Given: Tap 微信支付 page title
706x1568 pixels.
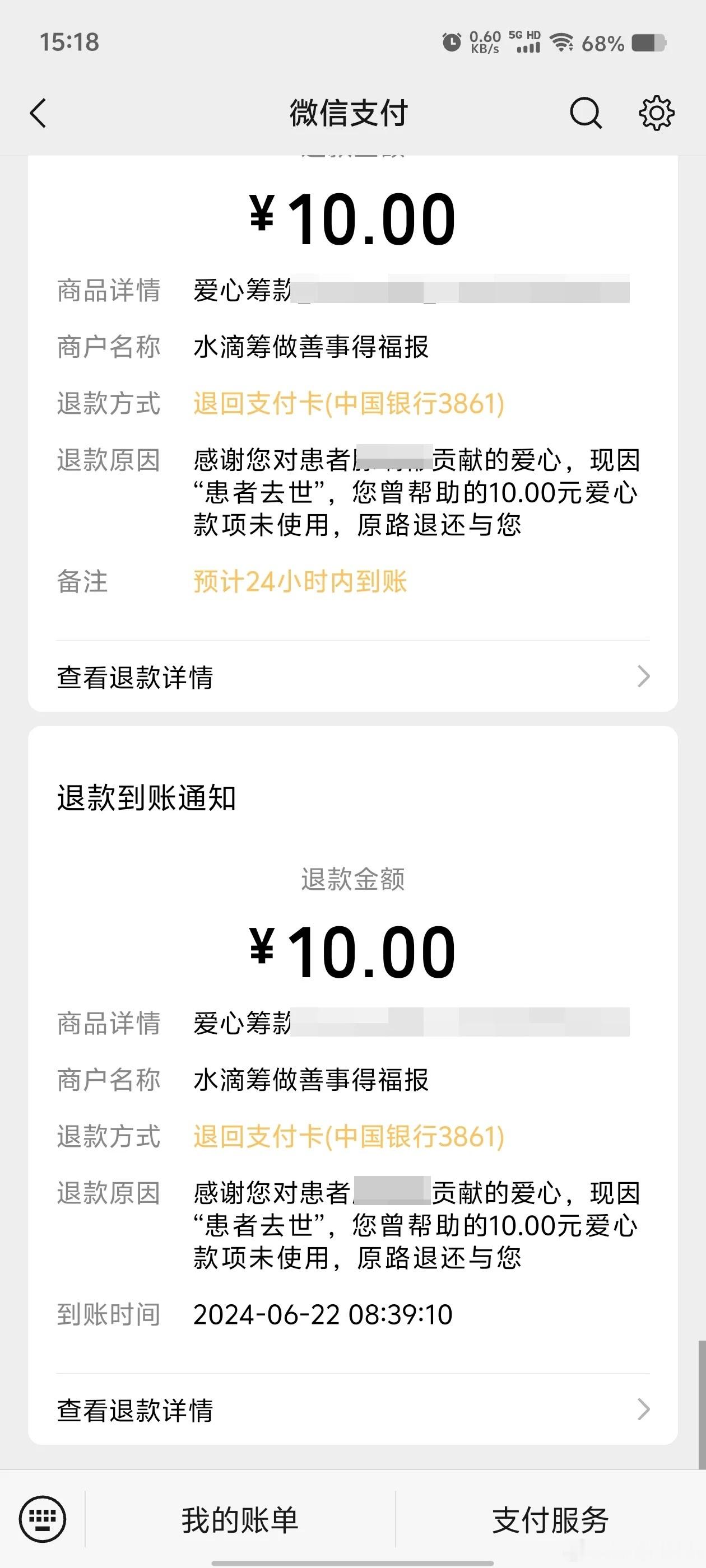Looking at the screenshot, I should [x=349, y=113].
